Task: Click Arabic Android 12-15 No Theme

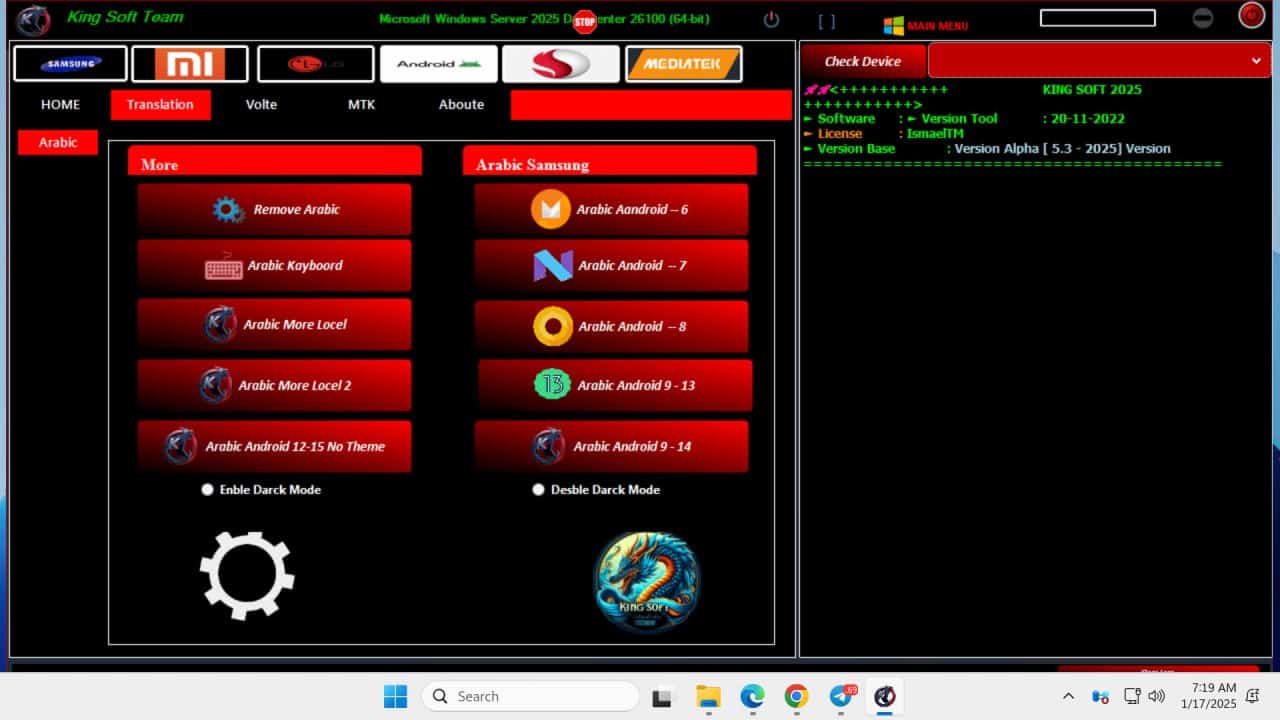Action: tap(274, 446)
